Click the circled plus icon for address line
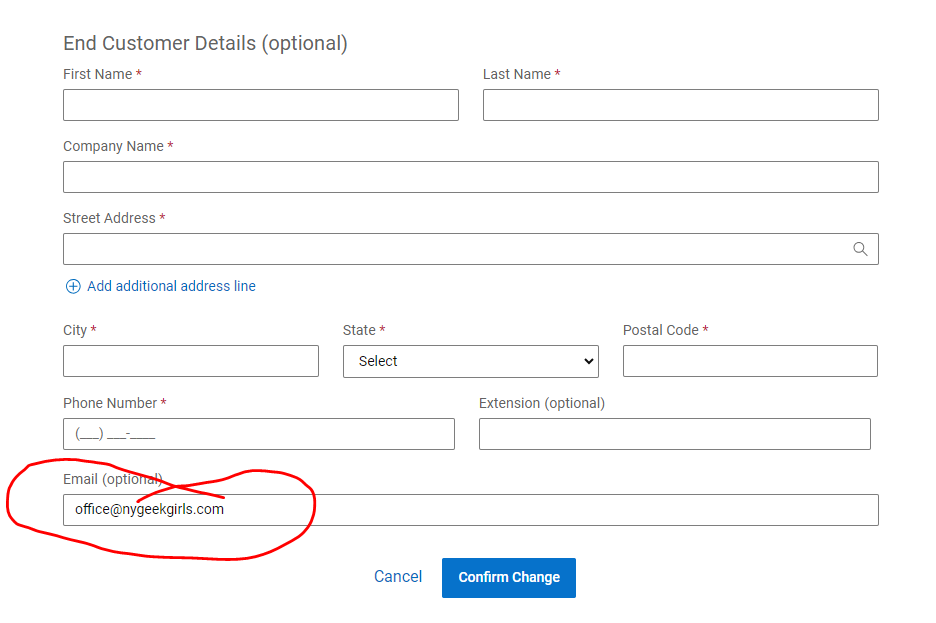The image size is (936, 623). [x=73, y=286]
